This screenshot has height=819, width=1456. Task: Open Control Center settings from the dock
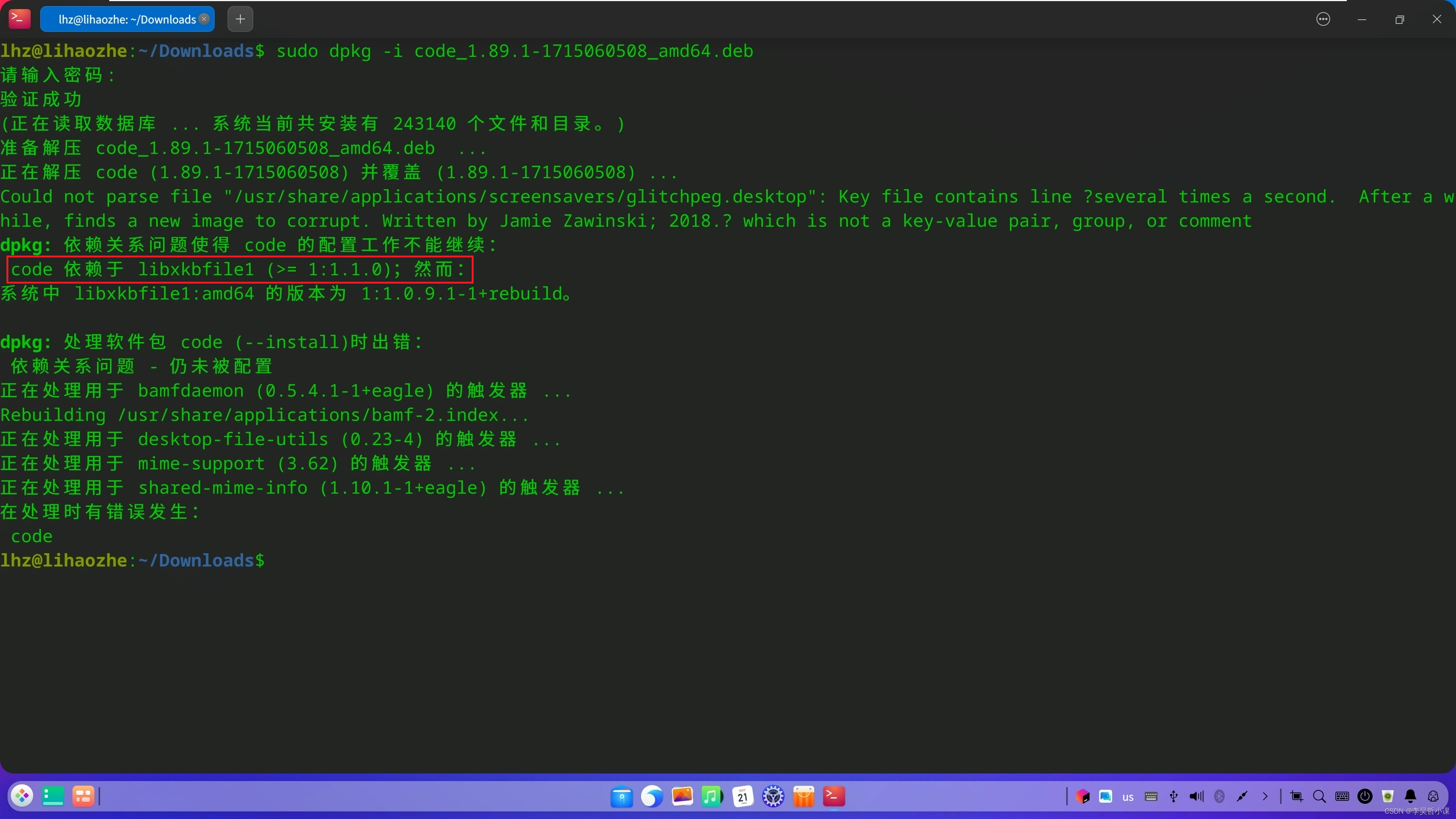tap(773, 796)
